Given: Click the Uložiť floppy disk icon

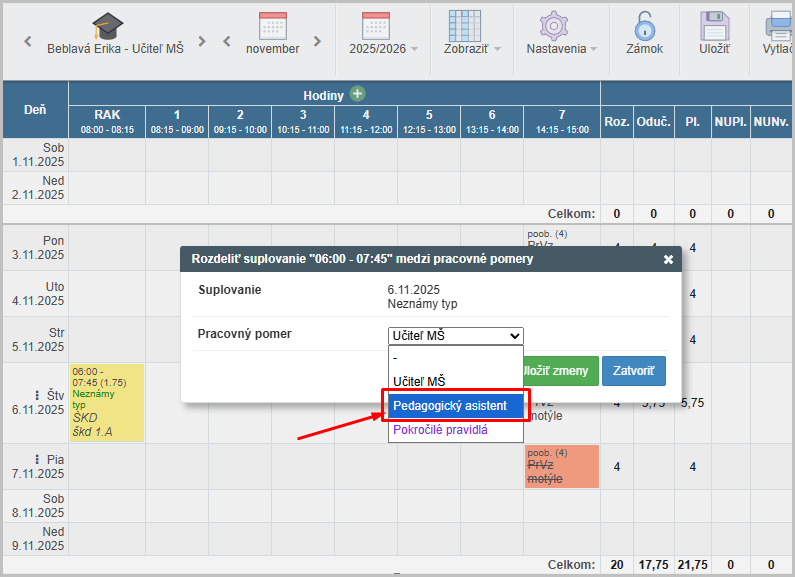Looking at the screenshot, I should tap(714, 26).
